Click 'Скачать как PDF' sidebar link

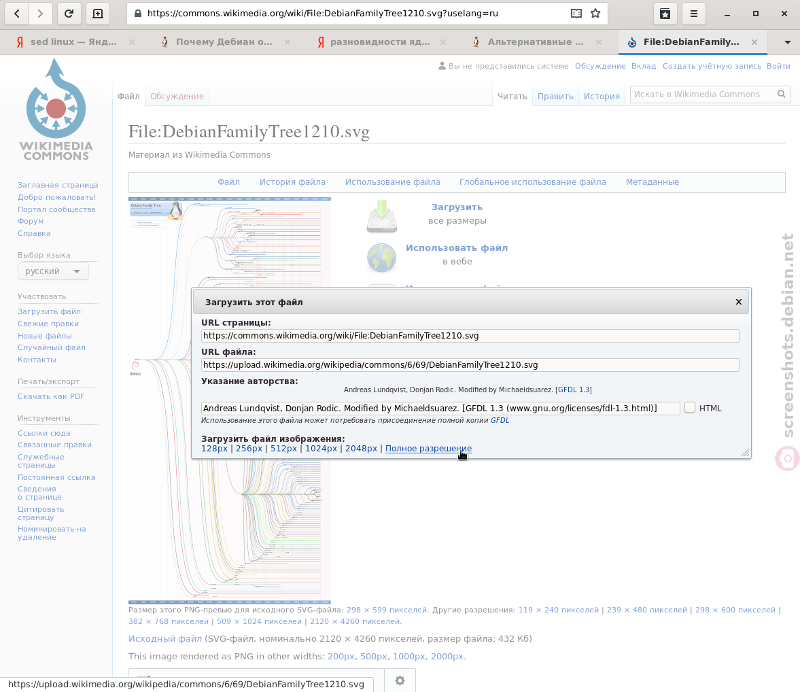(x=51, y=397)
